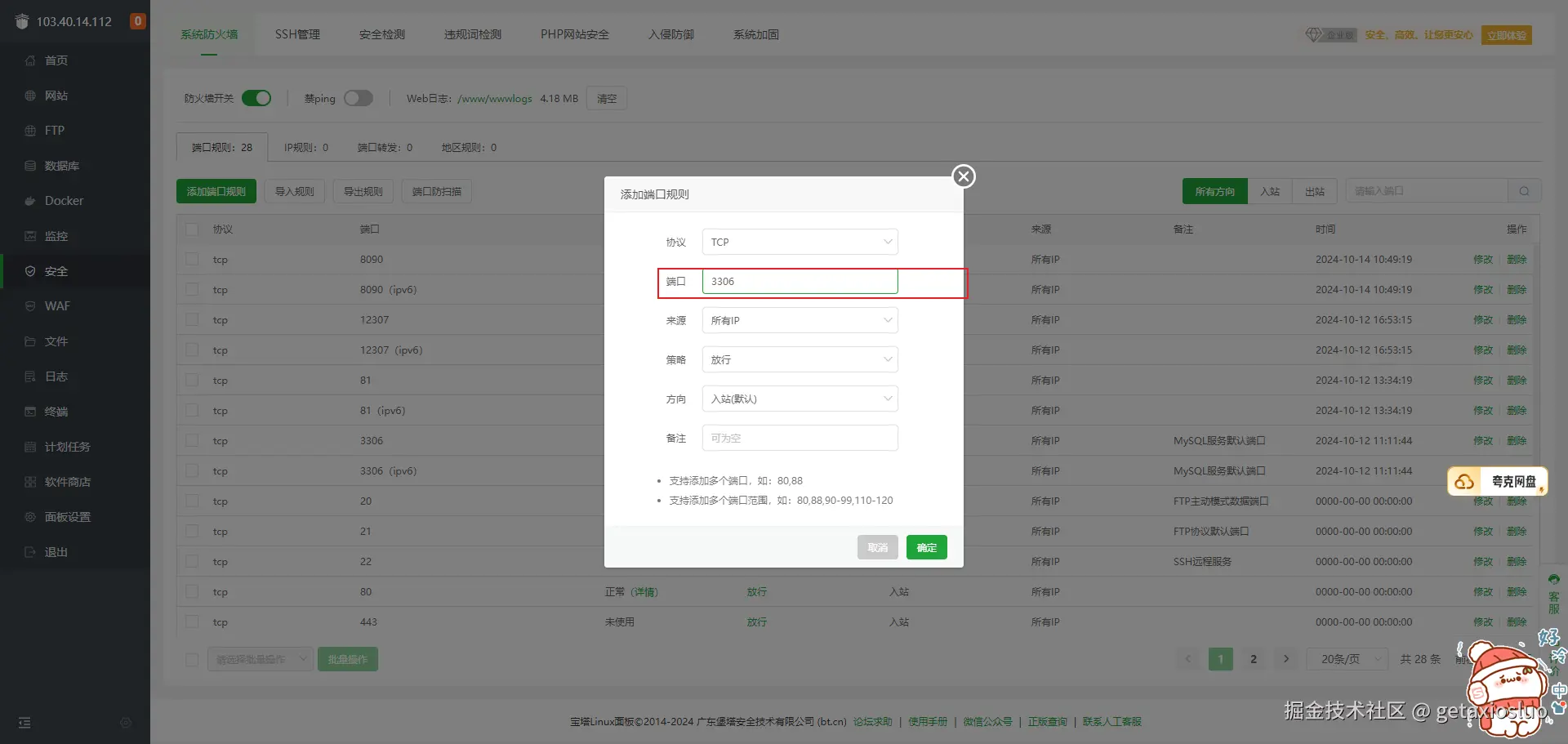Image resolution: width=1568 pixels, height=744 pixels.
Task: Click the 清空 button for Web log
Action: click(607, 99)
